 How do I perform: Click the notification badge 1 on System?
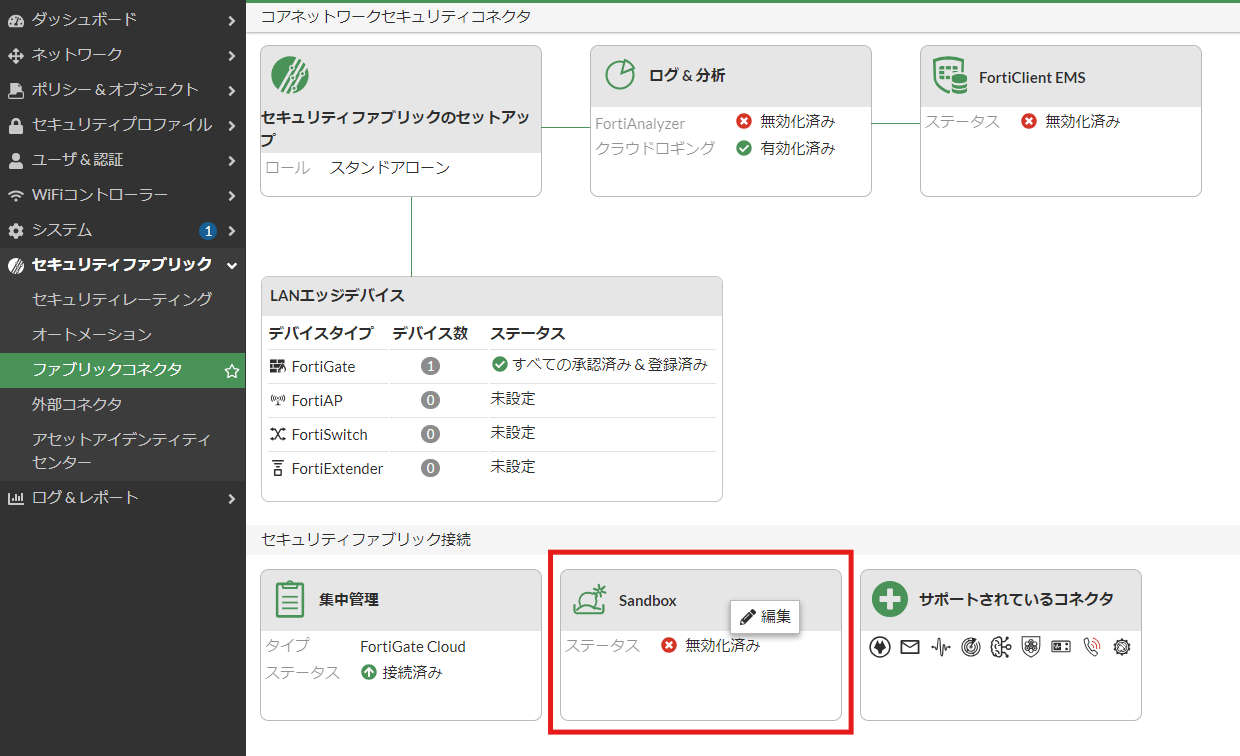[x=208, y=231]
